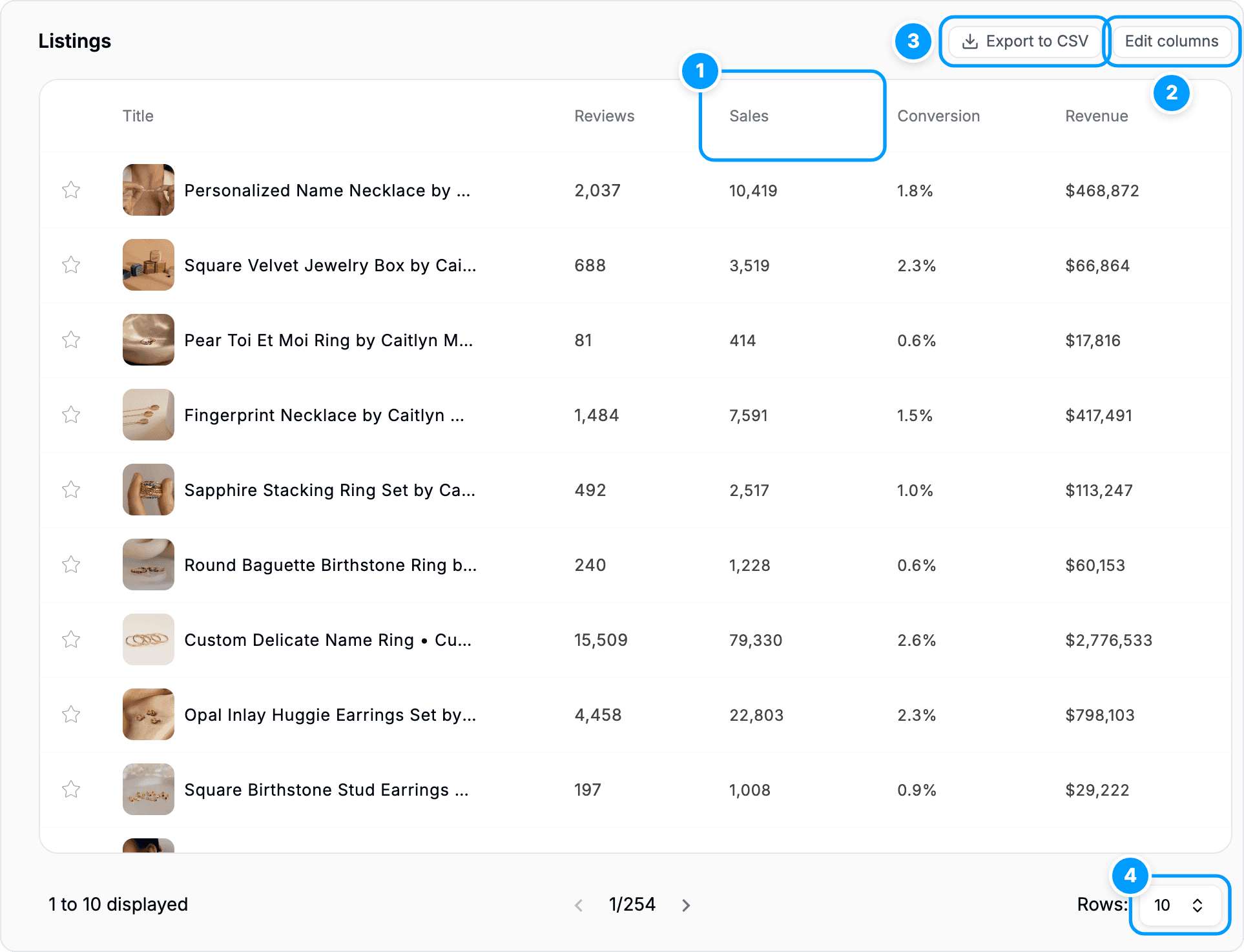Toggle star on Fingerprint Necklace row
Image resolution: width=1244 pixels, height=952 pixels.
(71, 415)
